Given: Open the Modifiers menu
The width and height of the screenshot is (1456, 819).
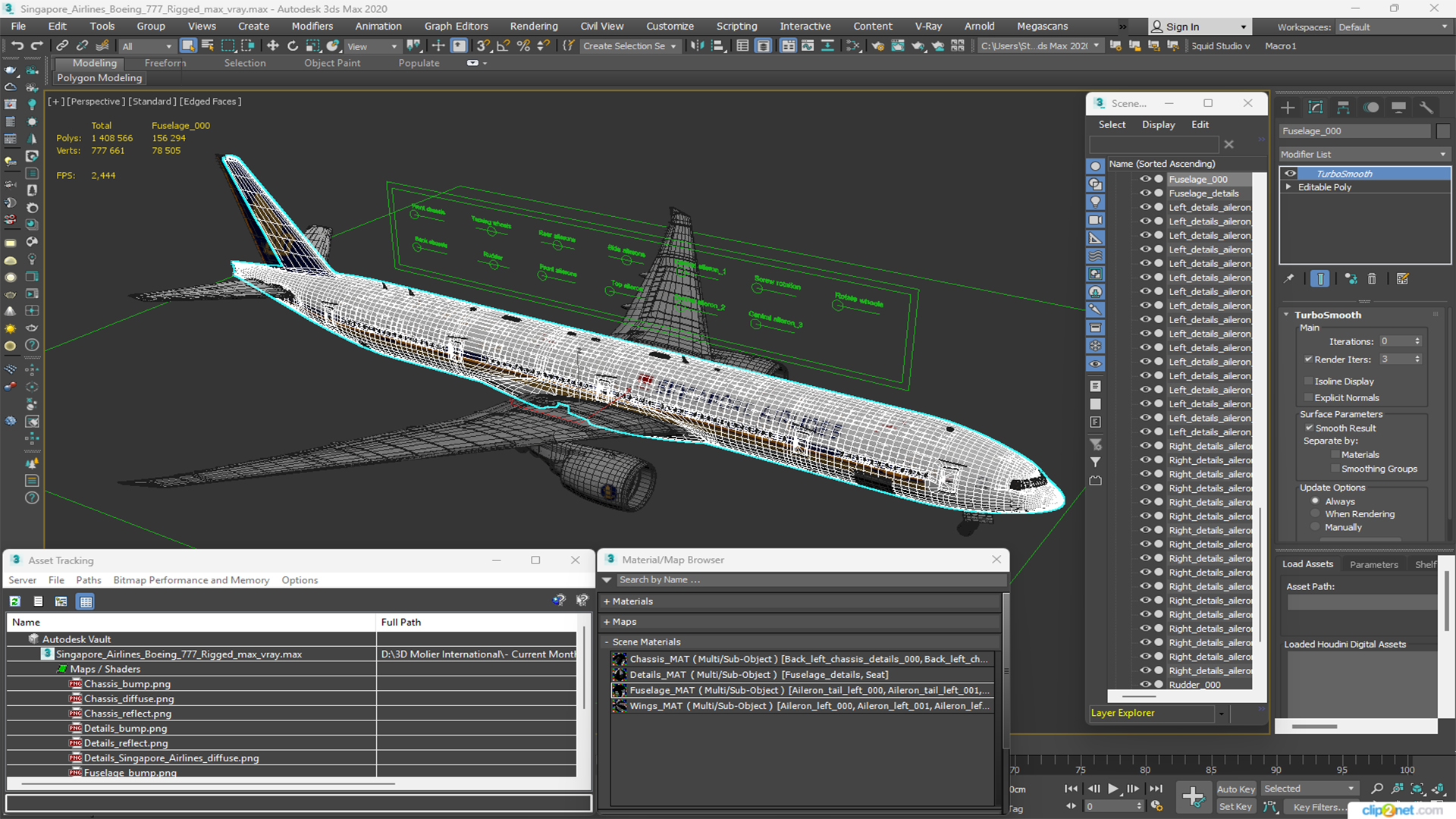Looking at the screenshot, I should (312, 27).
